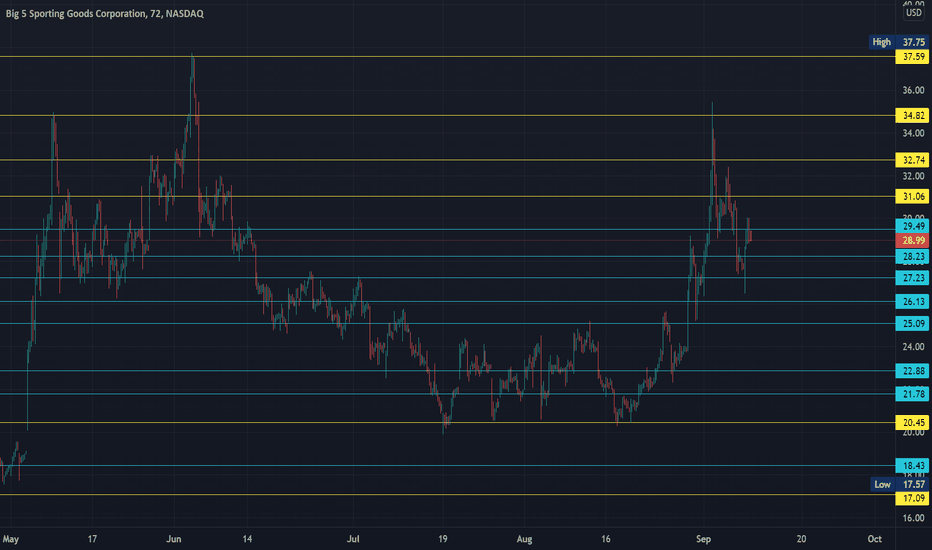This screenshot has height=550, width=932.
Task: Click the 22.88 cyan price label
Action: [912, 371]
